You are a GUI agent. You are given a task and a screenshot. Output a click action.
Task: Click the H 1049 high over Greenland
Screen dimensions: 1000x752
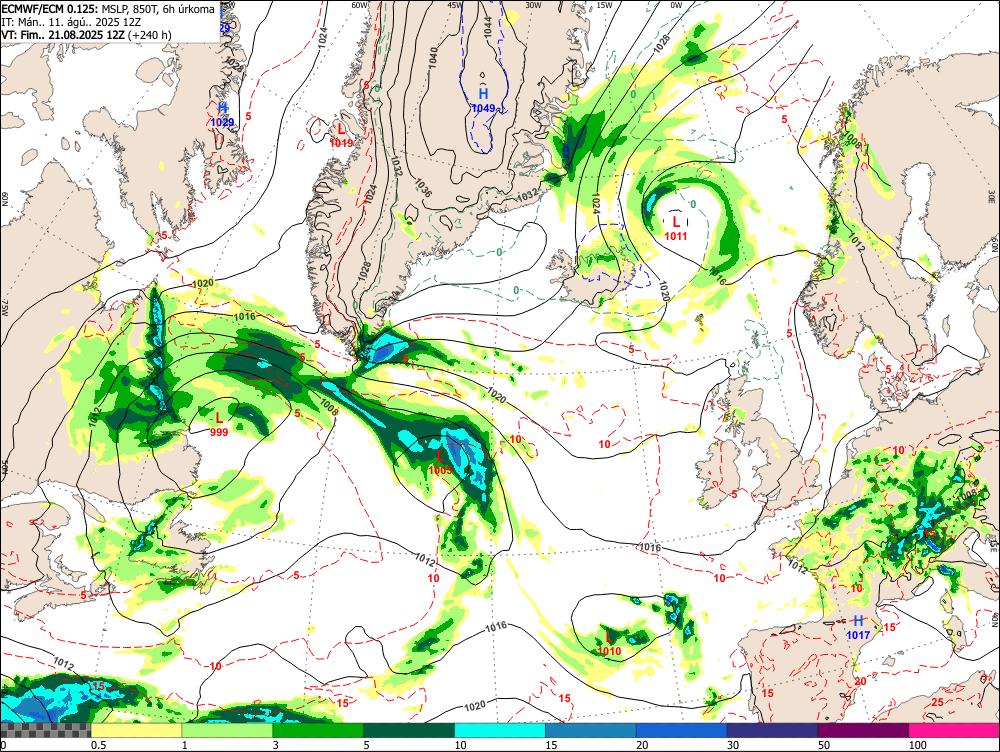(483, 101)
